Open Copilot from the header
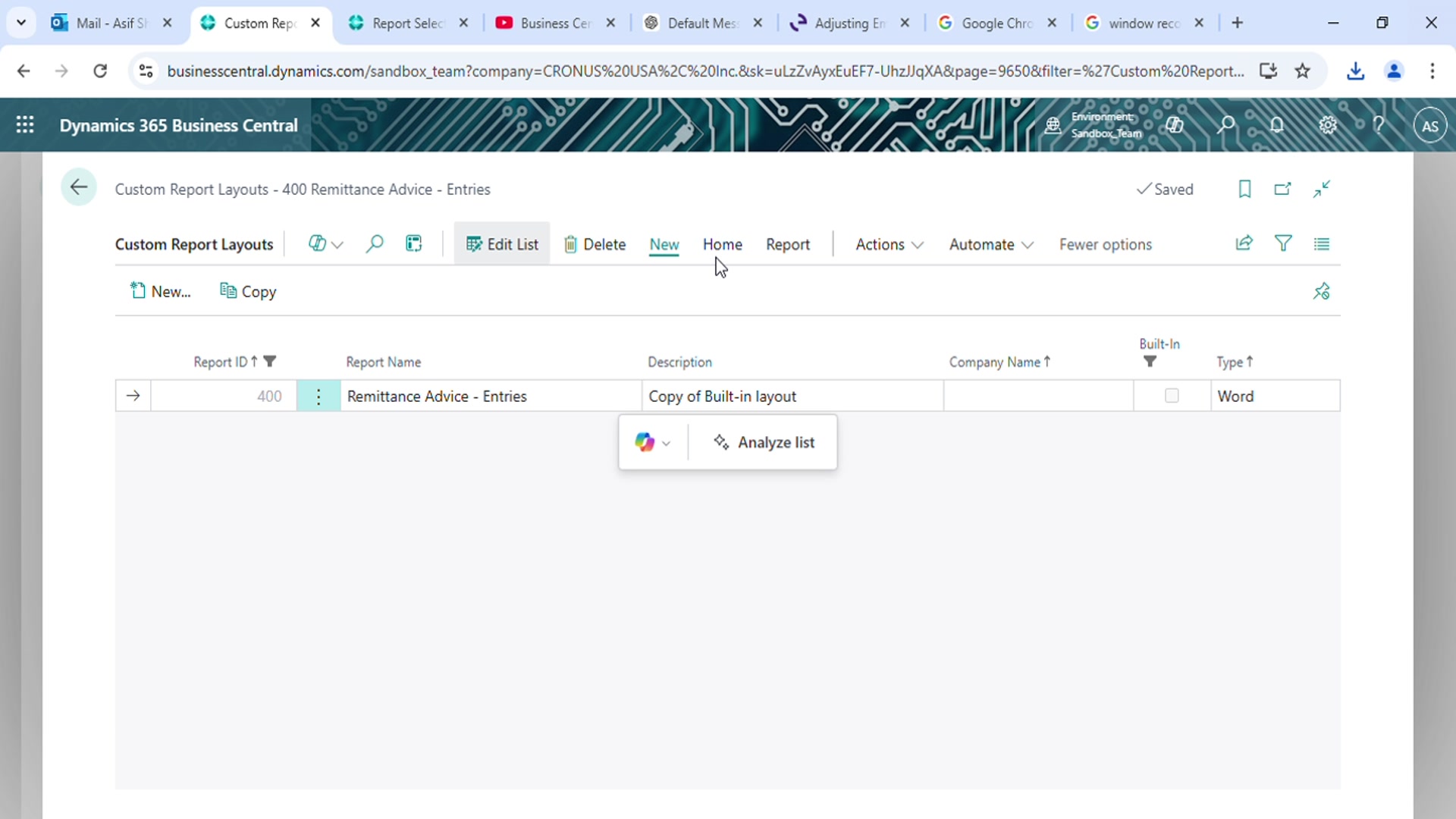This screenshot has width=1456, height=819. (1175, 124)
